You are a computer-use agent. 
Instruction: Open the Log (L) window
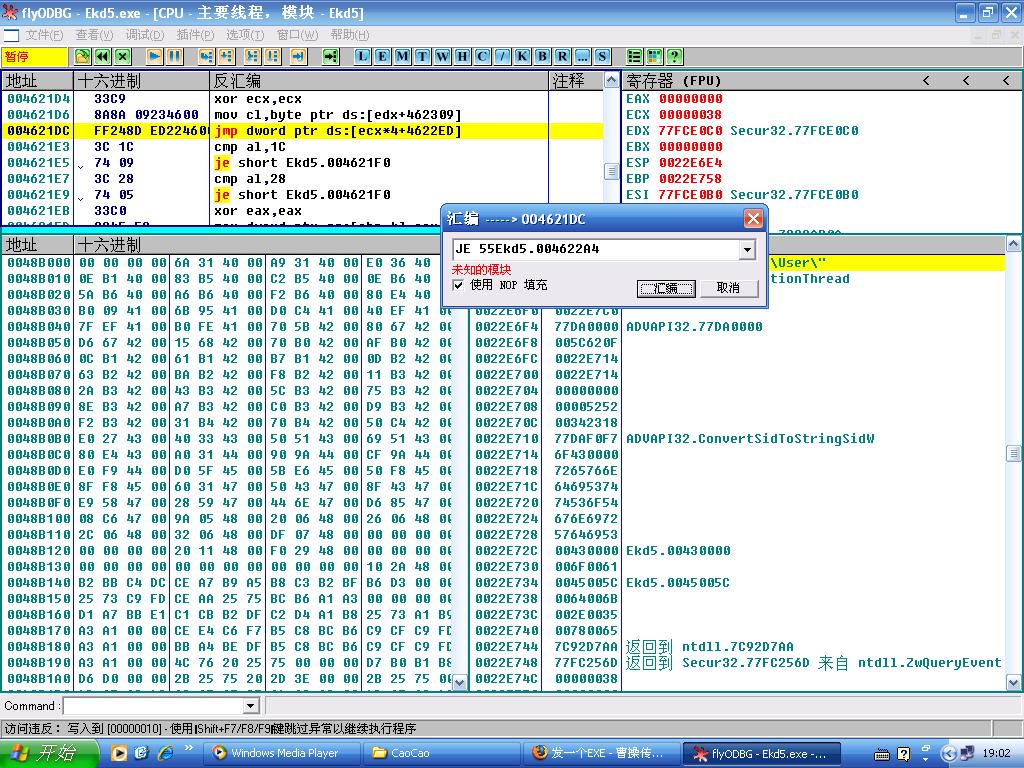click(x=362, y=56)
